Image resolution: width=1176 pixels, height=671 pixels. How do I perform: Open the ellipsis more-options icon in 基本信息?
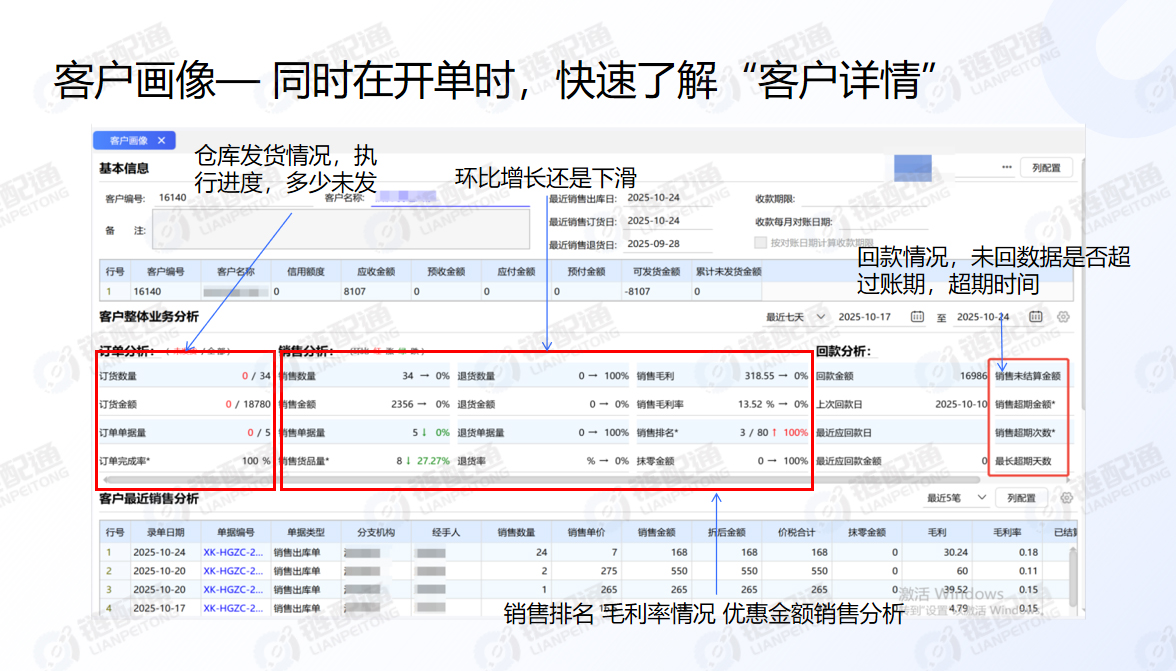1004,167
